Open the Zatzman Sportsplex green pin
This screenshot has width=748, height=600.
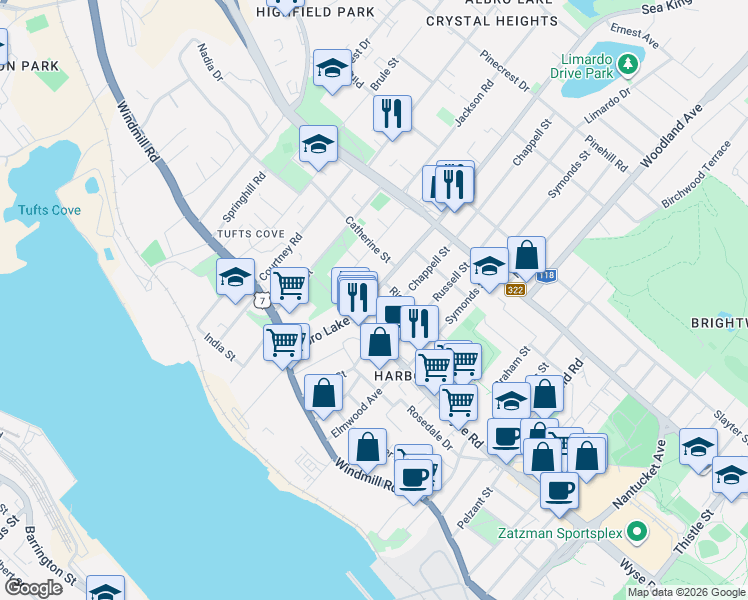[637, 532]
